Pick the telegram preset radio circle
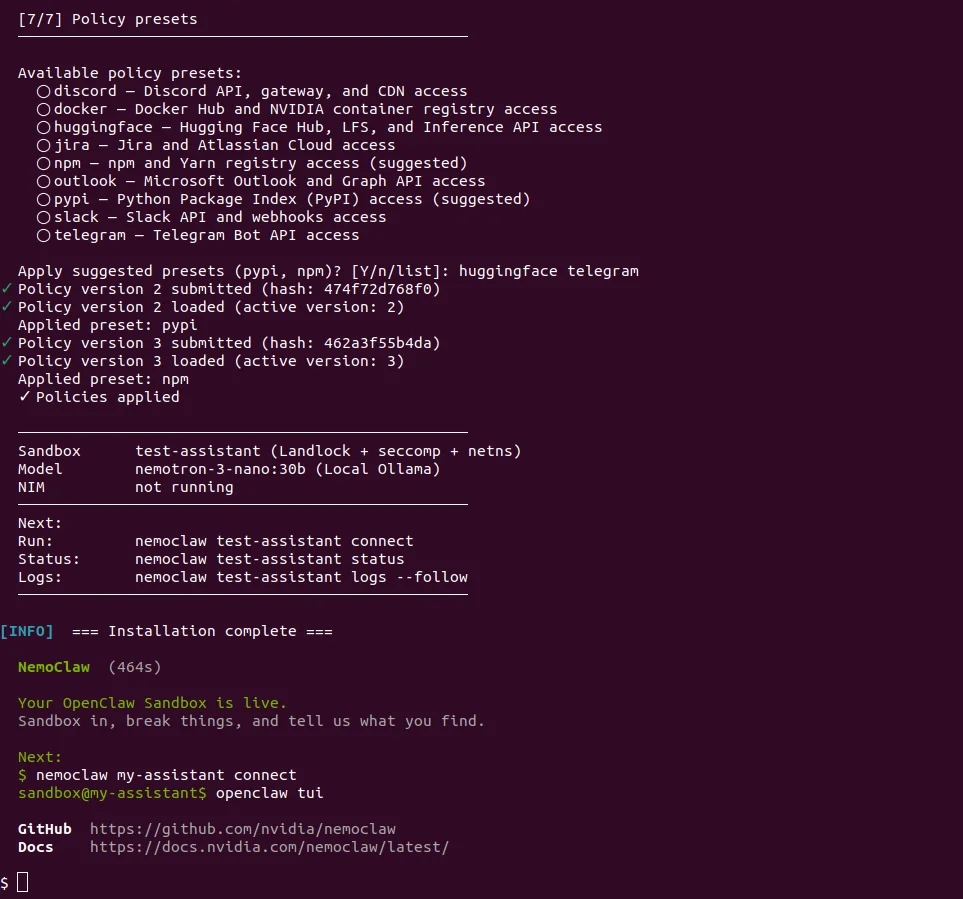 tap(44, 235)
